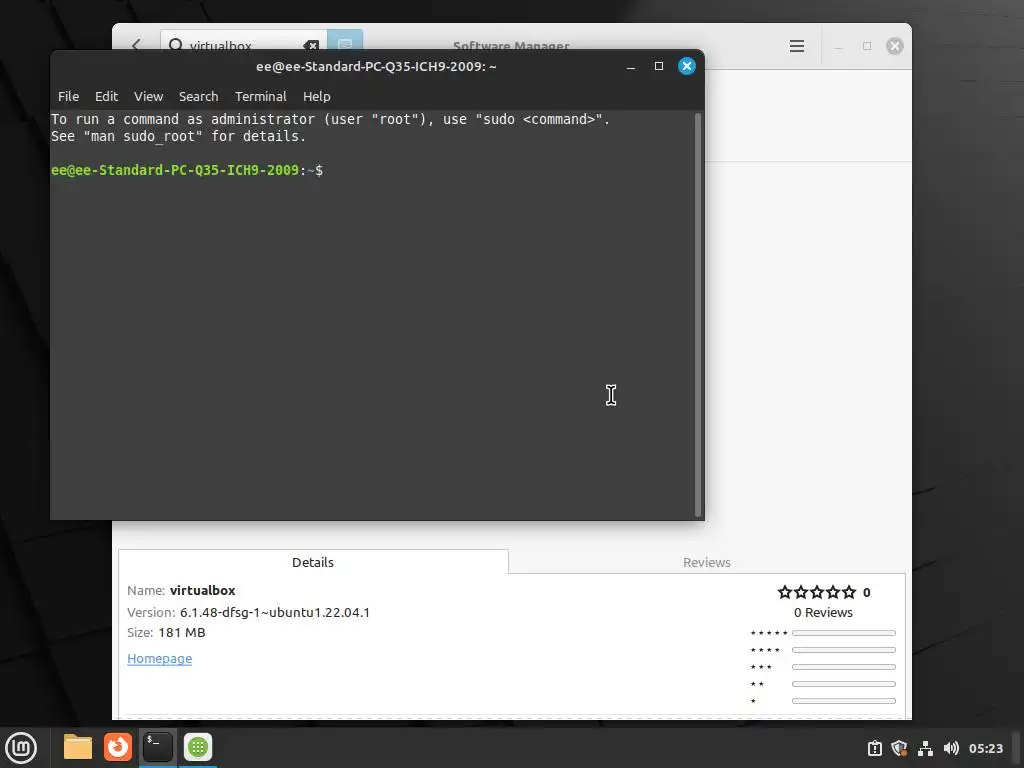Click the "0 Reviews" text
The width and height of the screenshot is (1024, 768).
click(823, 613)
